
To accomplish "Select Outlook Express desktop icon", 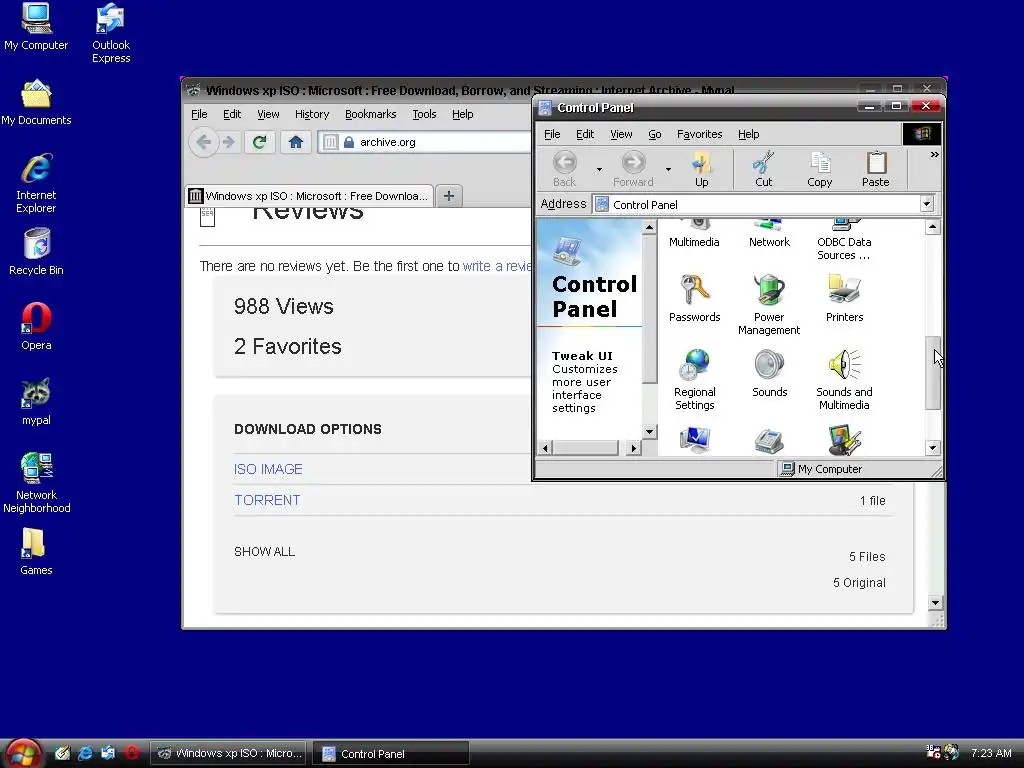I will click(x=110, y=33).
